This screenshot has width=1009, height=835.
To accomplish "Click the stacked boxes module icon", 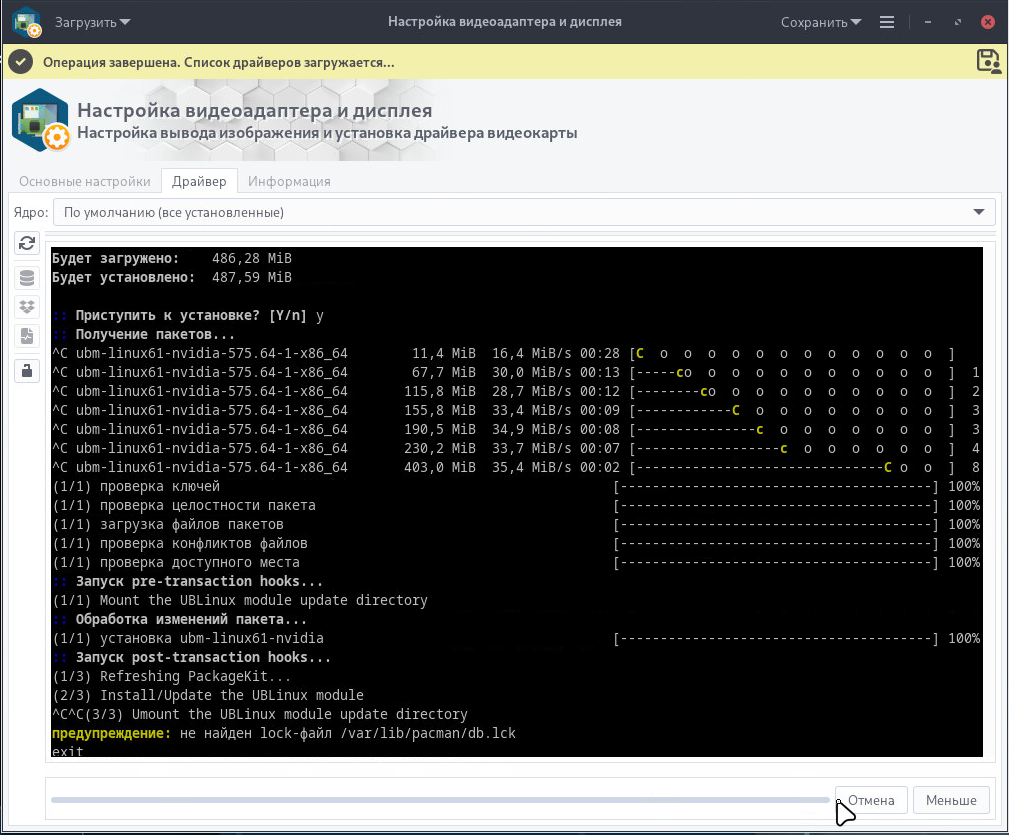I will (26, 307).
